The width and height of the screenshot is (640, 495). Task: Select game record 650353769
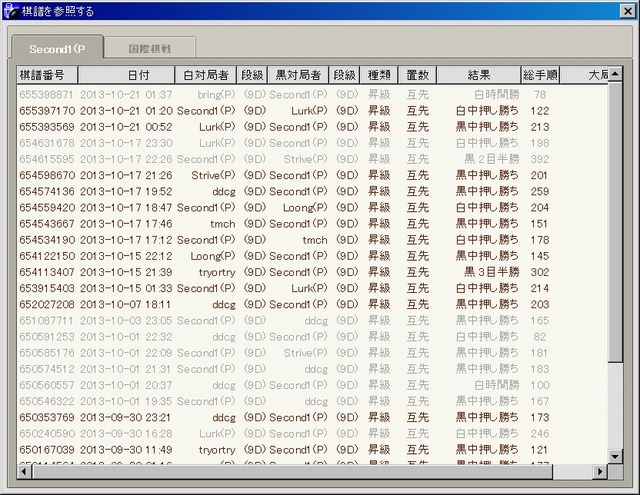[312, 417]
